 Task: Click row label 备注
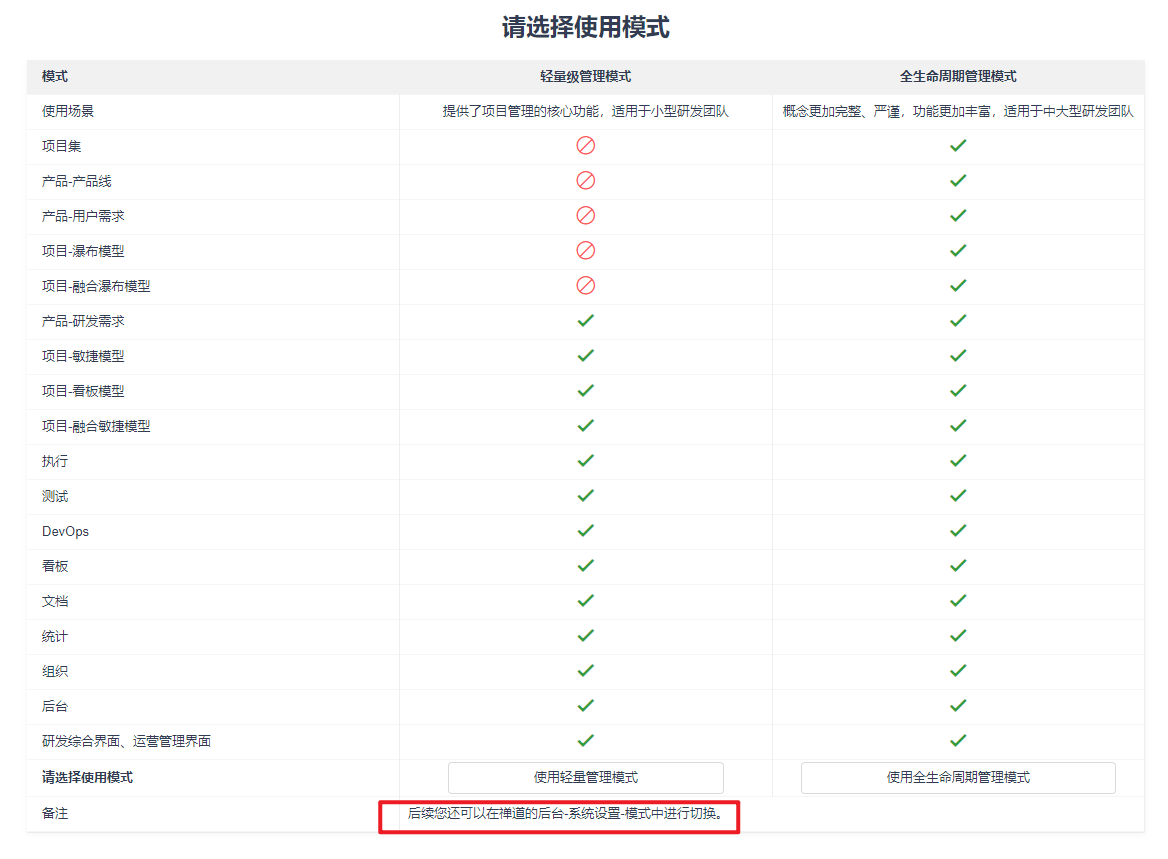(x=54, y=814)
